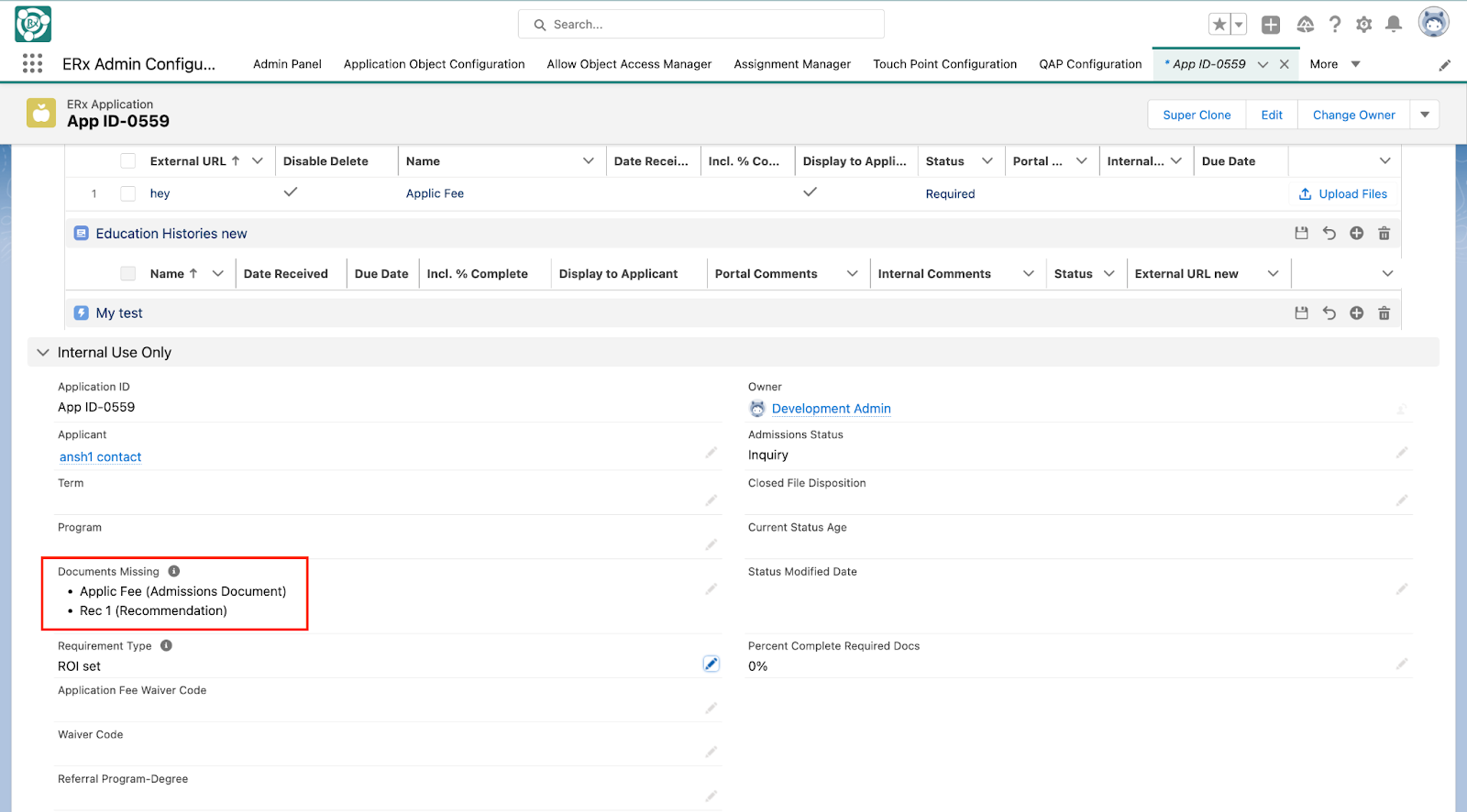Click the Super Clone button

click(x=1197, y=115)
